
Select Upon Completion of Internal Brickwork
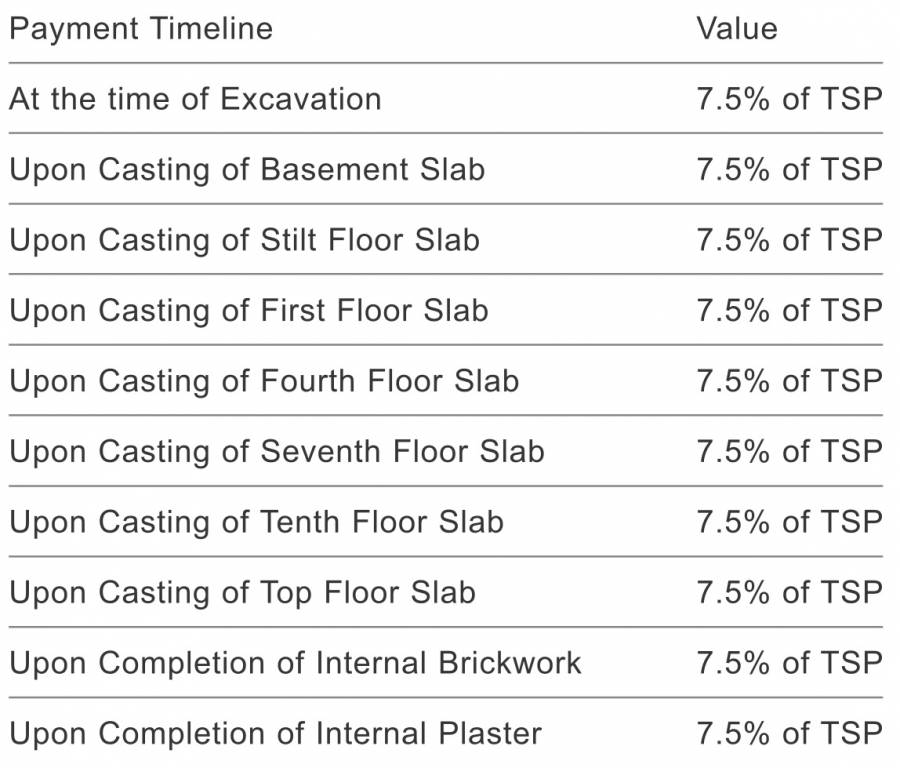click(296, 664)
